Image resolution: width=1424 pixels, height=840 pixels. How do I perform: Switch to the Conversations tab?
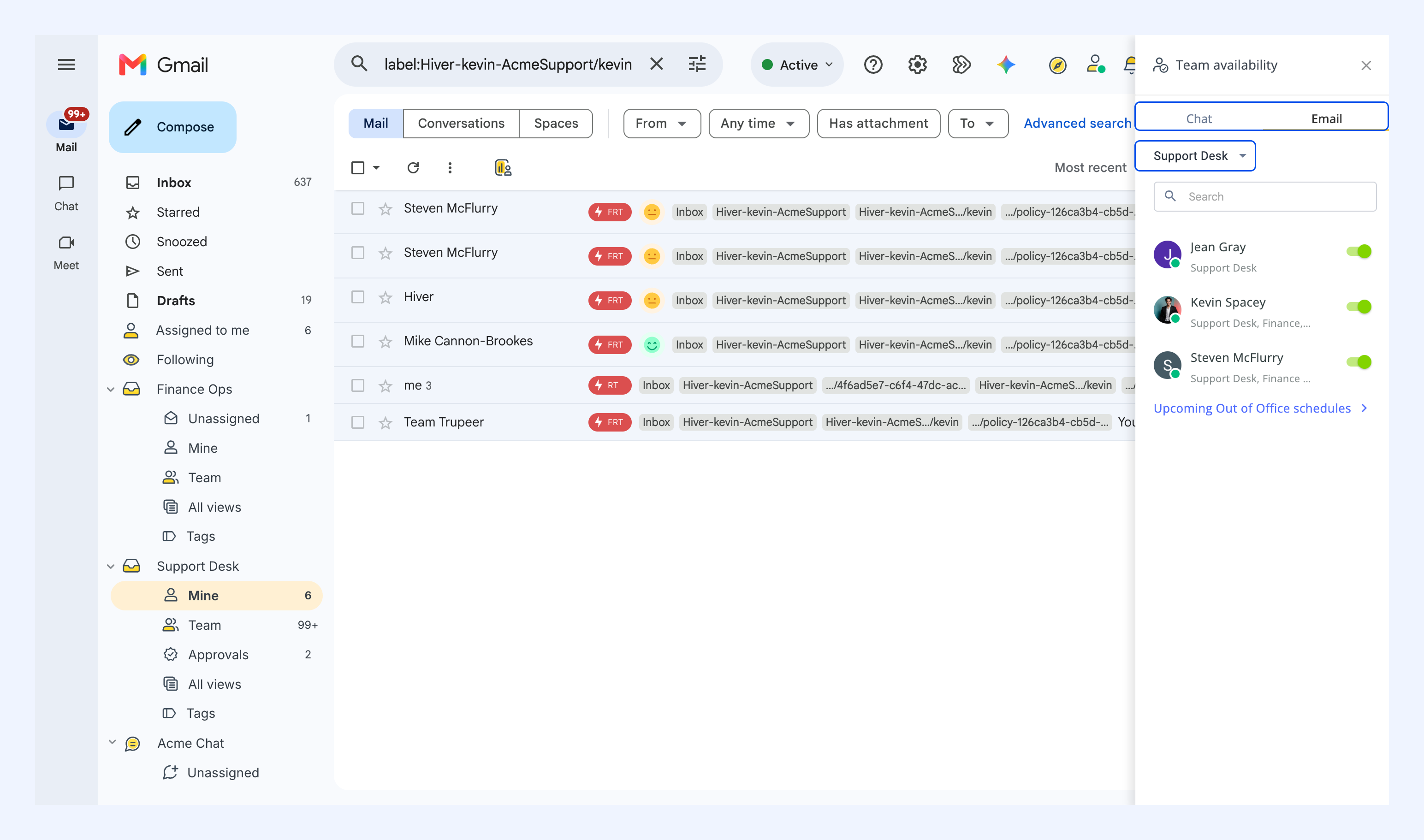click(461, 124)
